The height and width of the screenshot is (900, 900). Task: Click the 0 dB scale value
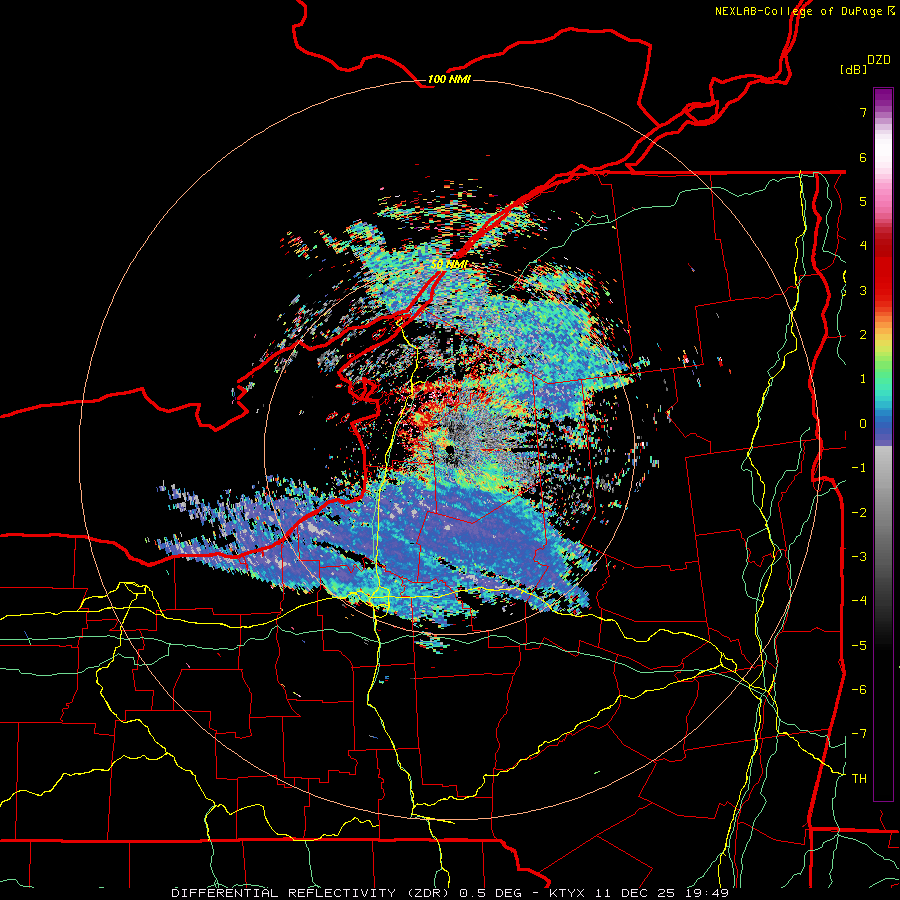click(x=863, y=424)
